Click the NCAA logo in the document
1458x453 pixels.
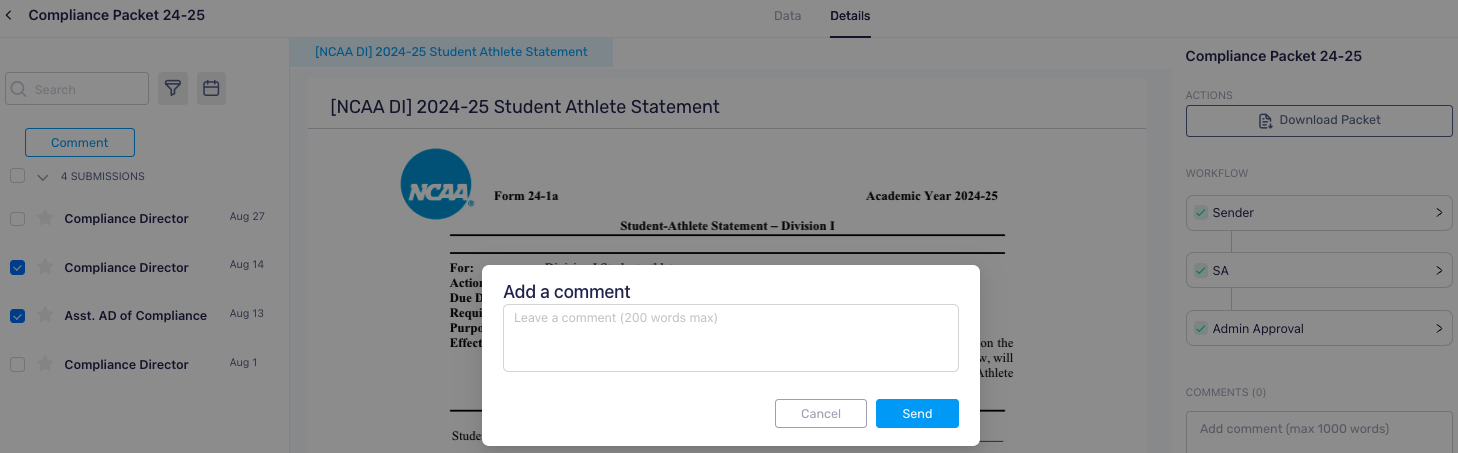437,184
